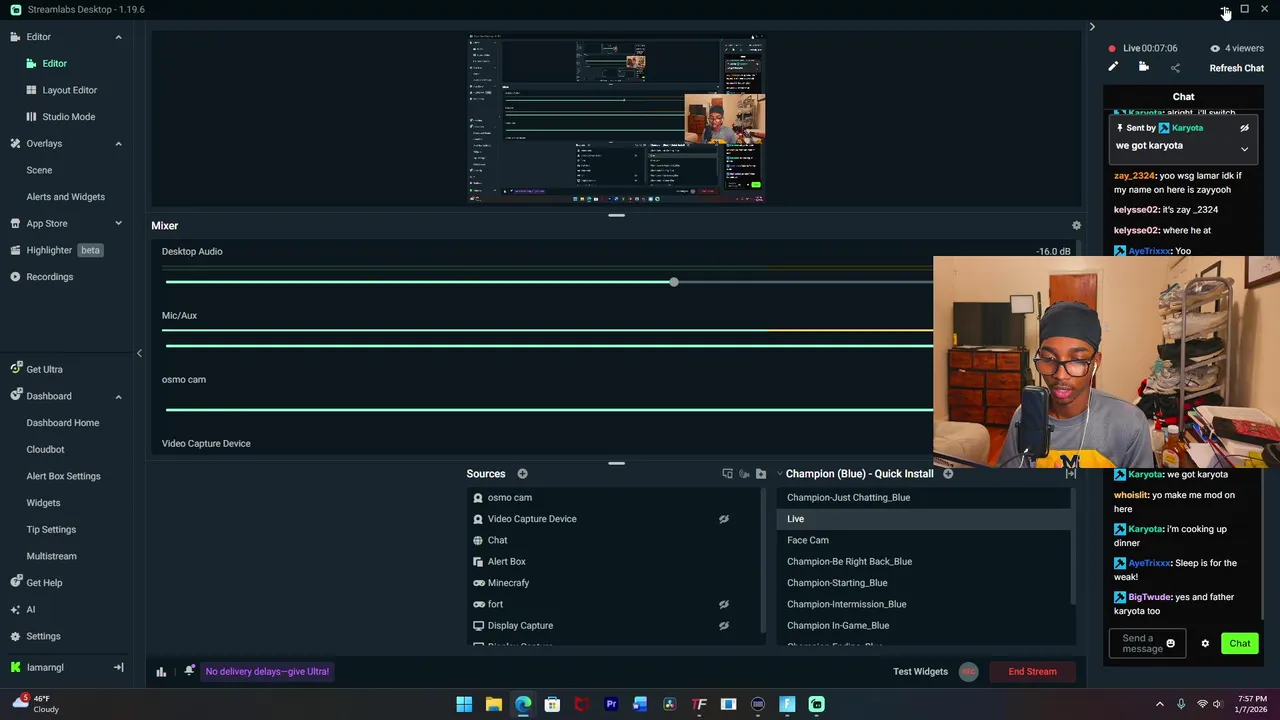Collapse the Overlays sidebar section
The image size is (1280, 720).
(x=118, y=144)
